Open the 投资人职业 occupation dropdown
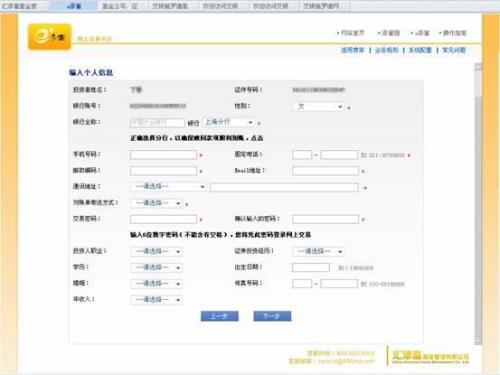This screenshot has width=500, height=375. [x=156, y=251]
